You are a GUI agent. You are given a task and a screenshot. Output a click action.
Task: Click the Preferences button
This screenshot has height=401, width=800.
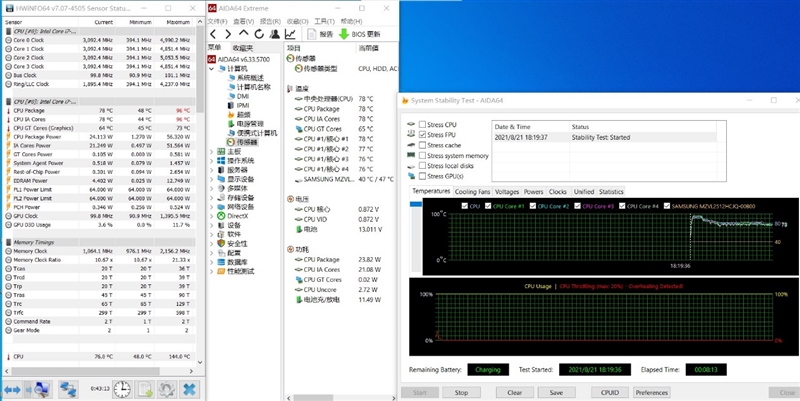[x=651, y=392]
